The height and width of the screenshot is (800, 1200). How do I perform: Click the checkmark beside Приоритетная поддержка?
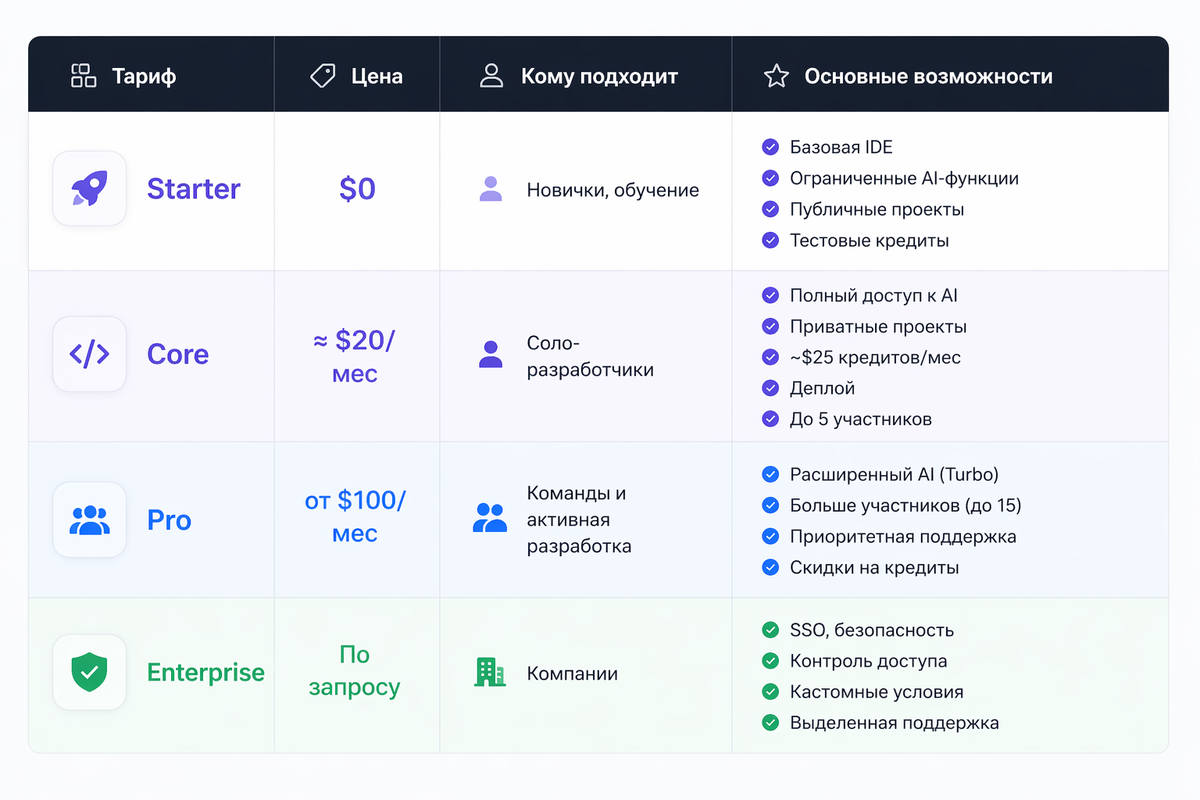point(770,536)
